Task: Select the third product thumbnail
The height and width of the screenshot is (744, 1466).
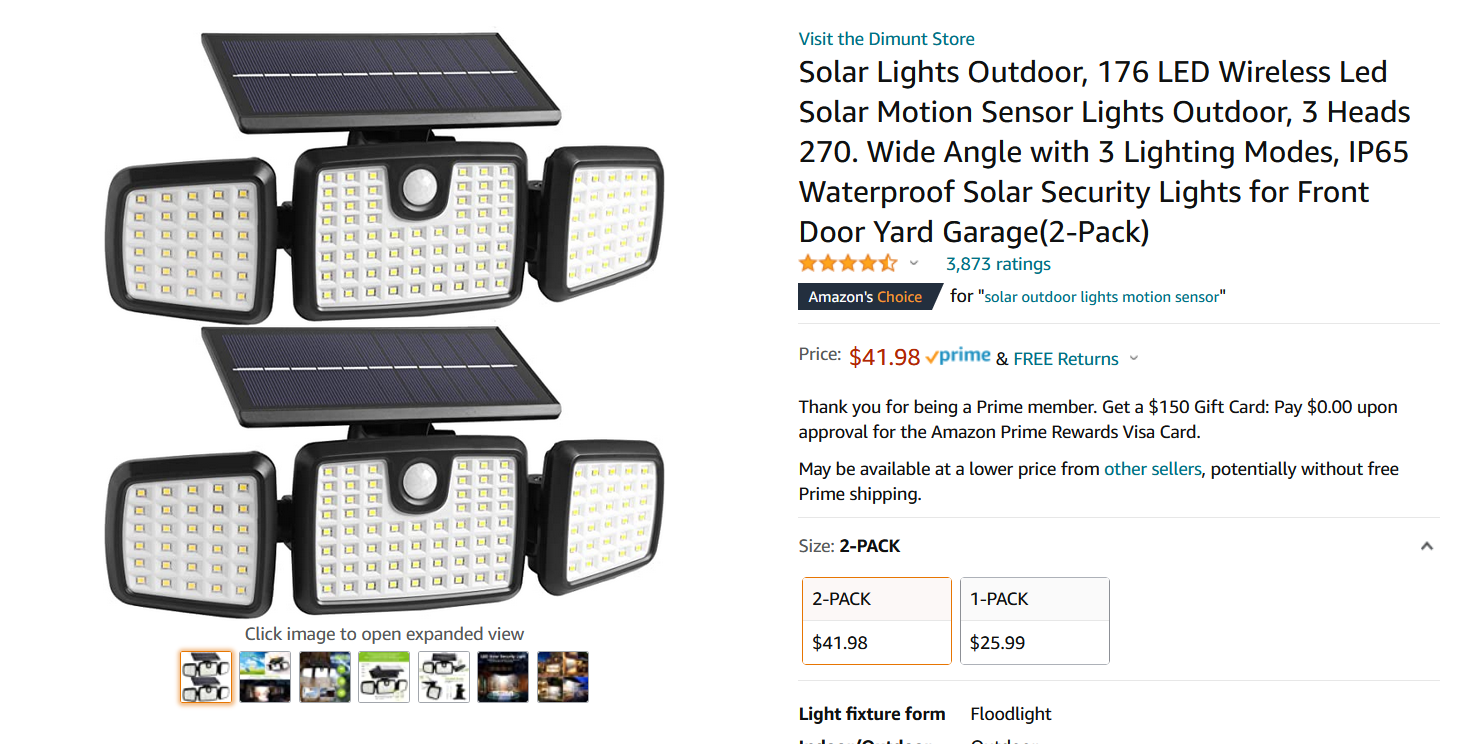Action: coord(325,677)
